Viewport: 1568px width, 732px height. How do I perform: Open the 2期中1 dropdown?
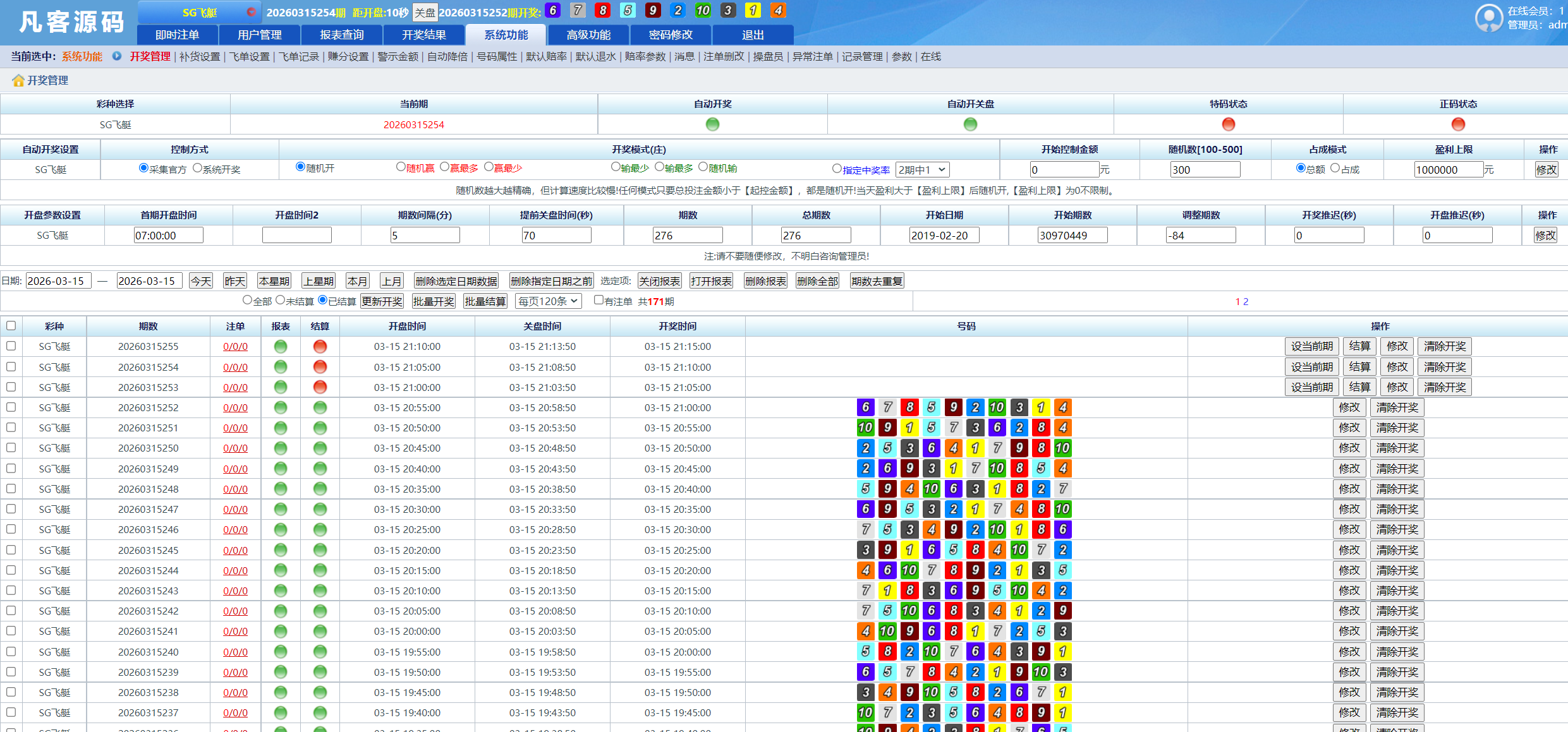pos(922,169)
